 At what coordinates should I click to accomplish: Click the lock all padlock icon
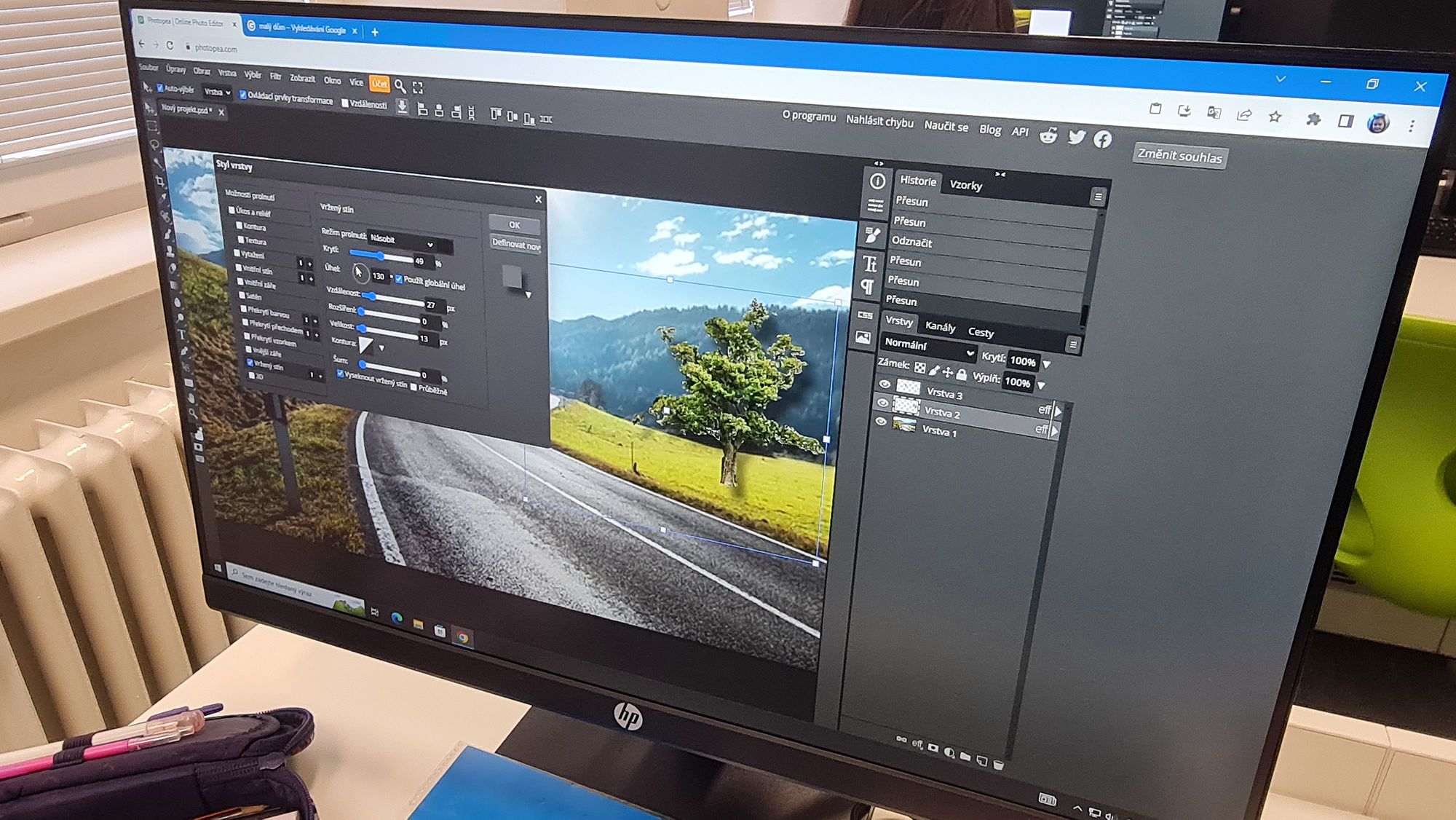click(x=962, y=374)
